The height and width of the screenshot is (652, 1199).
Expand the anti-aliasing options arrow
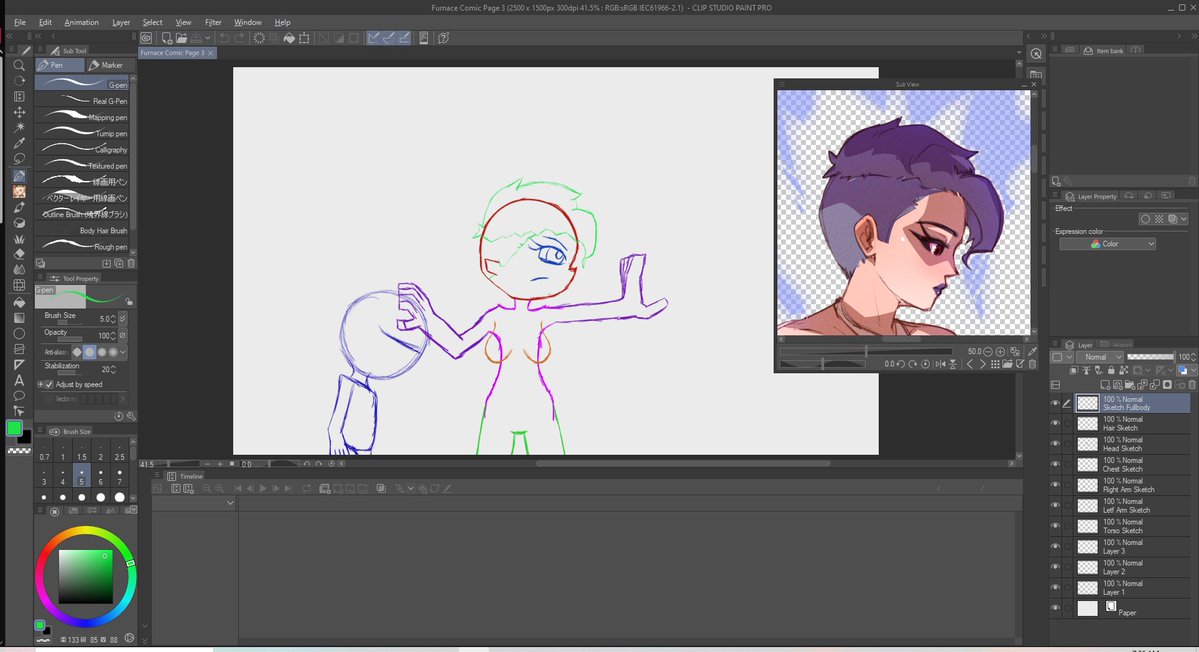[122, 352]
